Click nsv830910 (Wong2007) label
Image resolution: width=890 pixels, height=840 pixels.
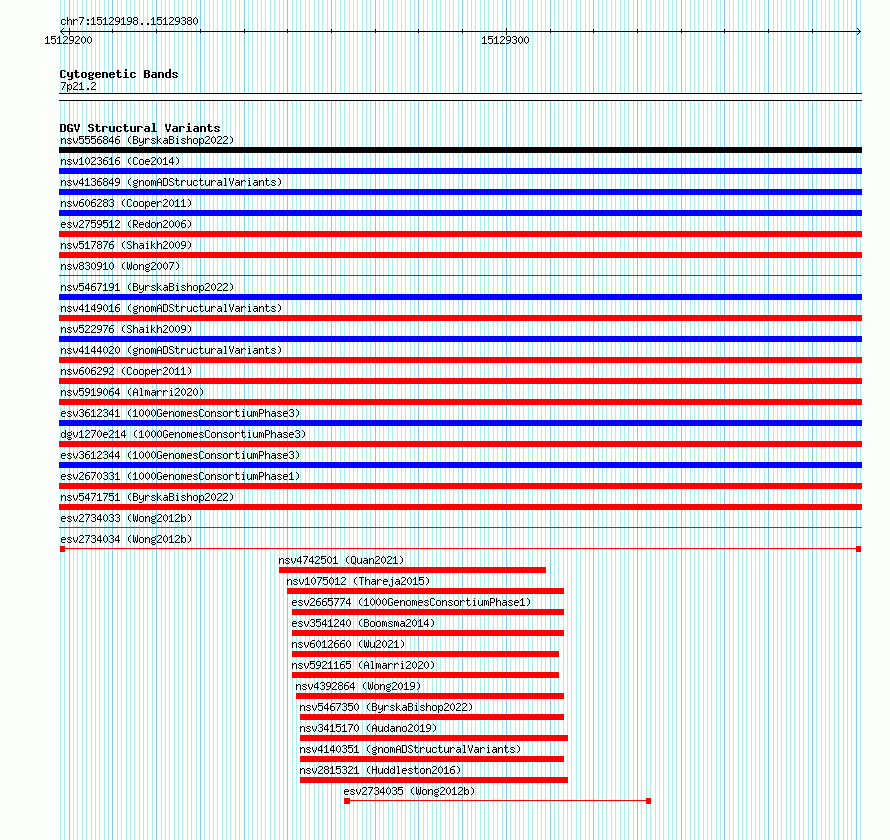click(x=120, y=266)
